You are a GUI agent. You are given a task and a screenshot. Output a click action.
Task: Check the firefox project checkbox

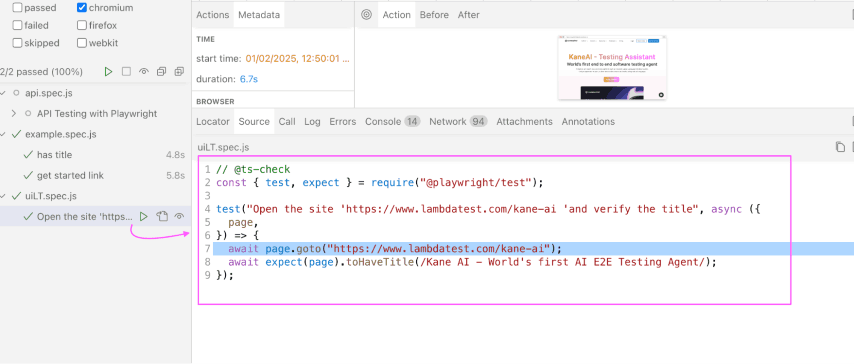click(82, 25)
